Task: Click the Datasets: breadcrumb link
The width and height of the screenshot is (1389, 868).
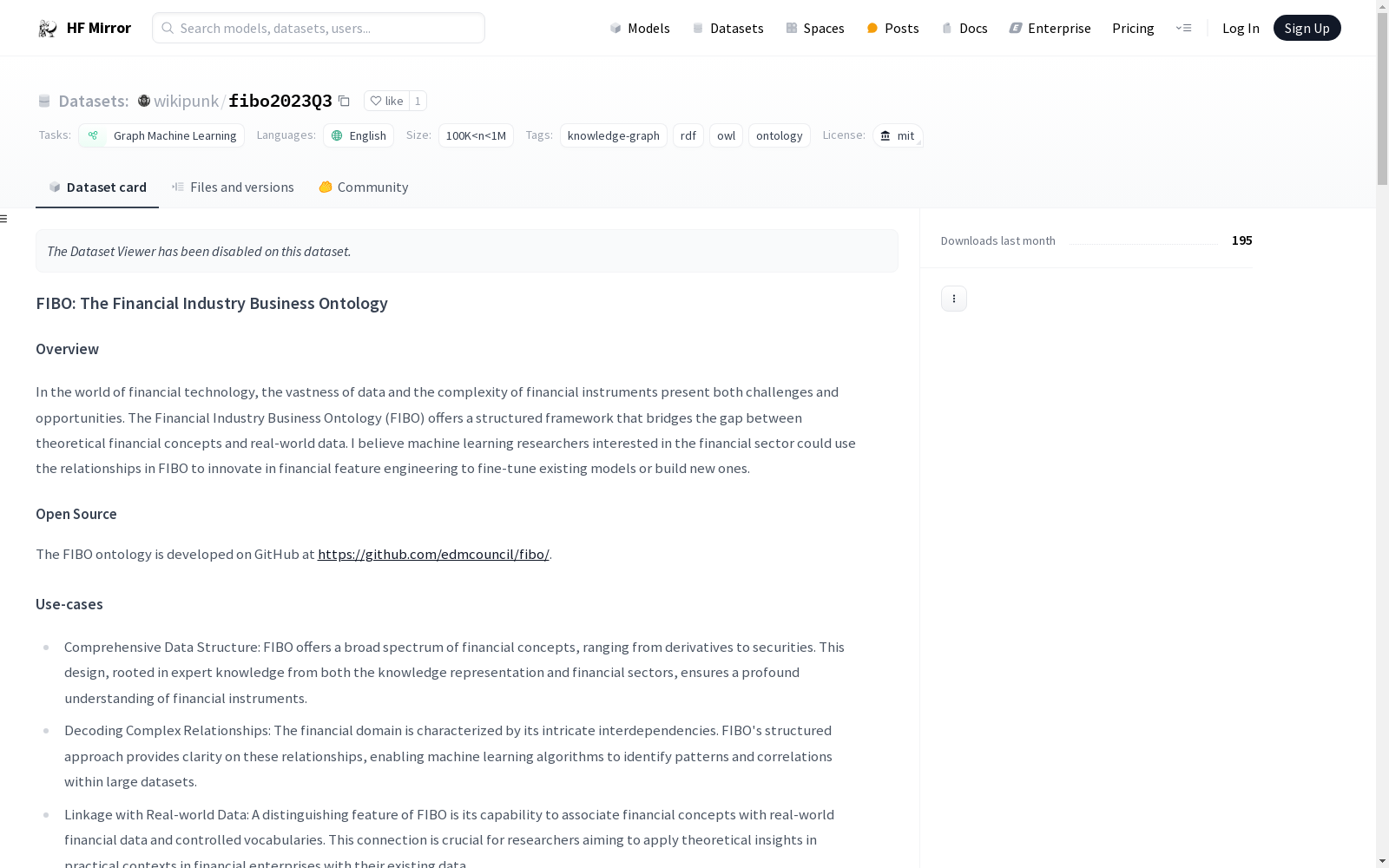Action: (93, 101)
